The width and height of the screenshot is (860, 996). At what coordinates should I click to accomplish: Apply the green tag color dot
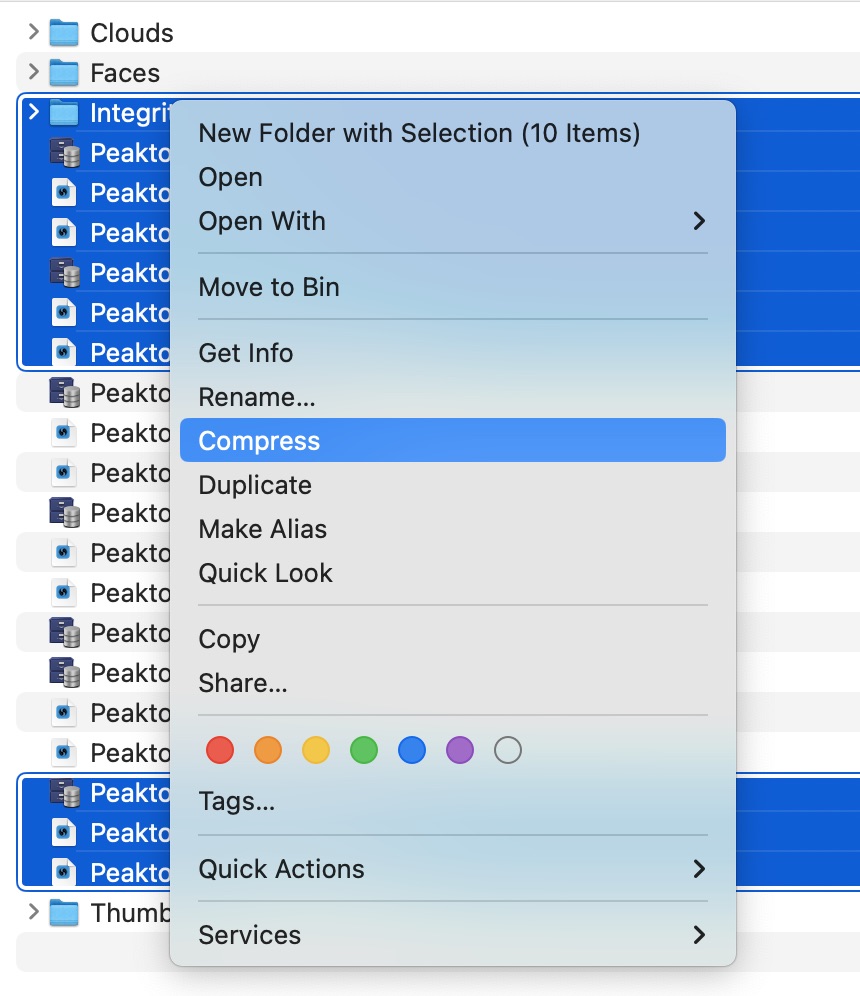(x=364, y=750)
